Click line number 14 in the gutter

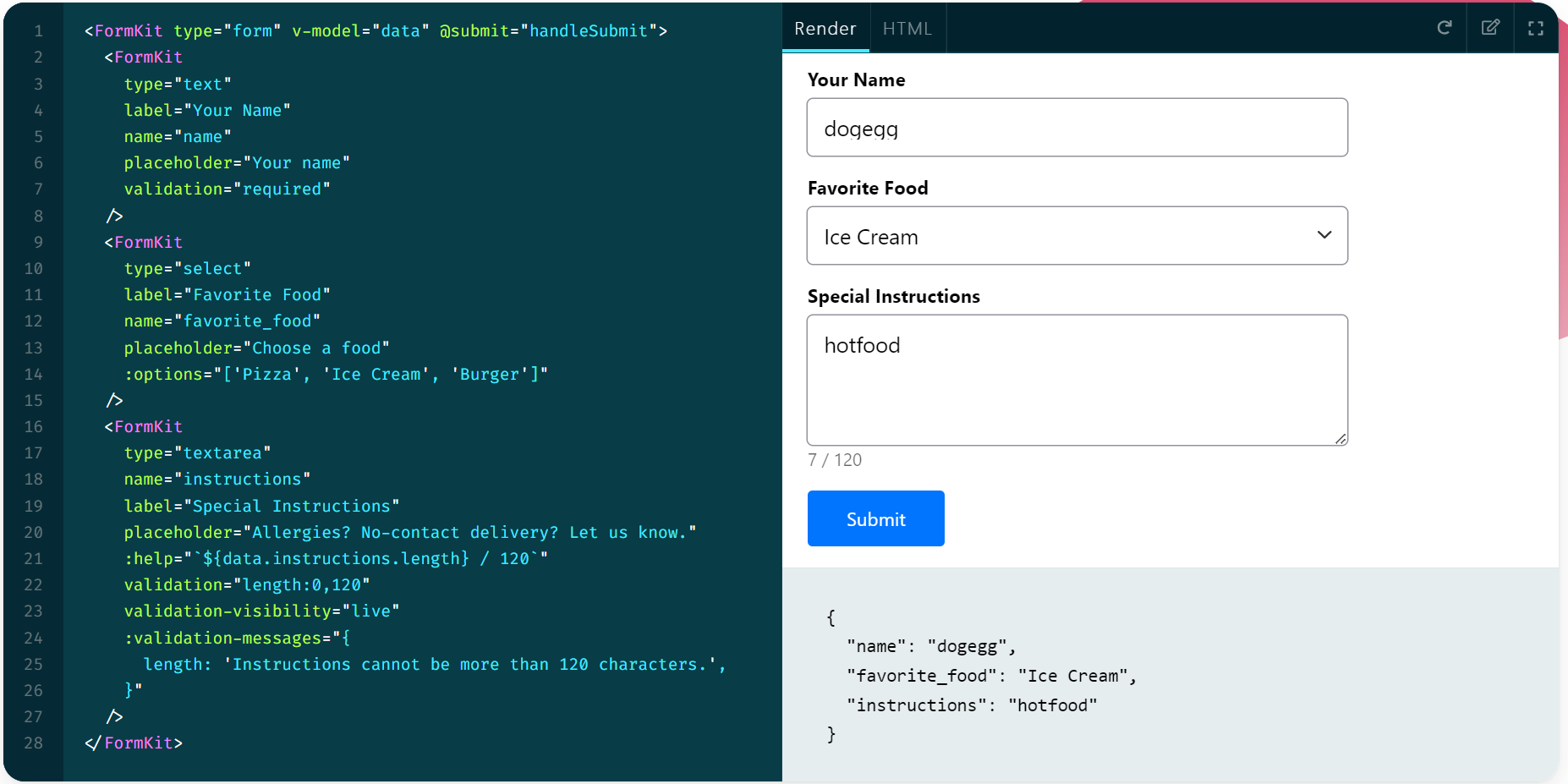pyautogui.click(x=33, y=374)
